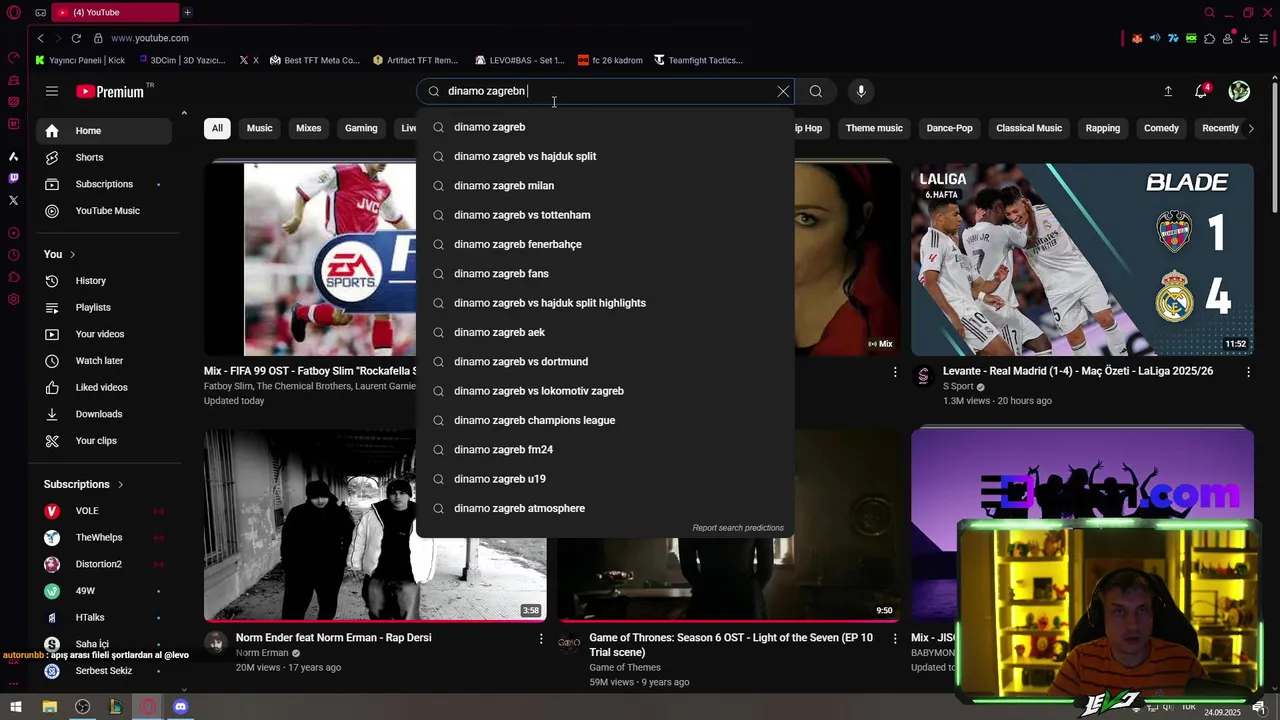
Task: Select the Mixes filter chip
Action: [309, 128]
